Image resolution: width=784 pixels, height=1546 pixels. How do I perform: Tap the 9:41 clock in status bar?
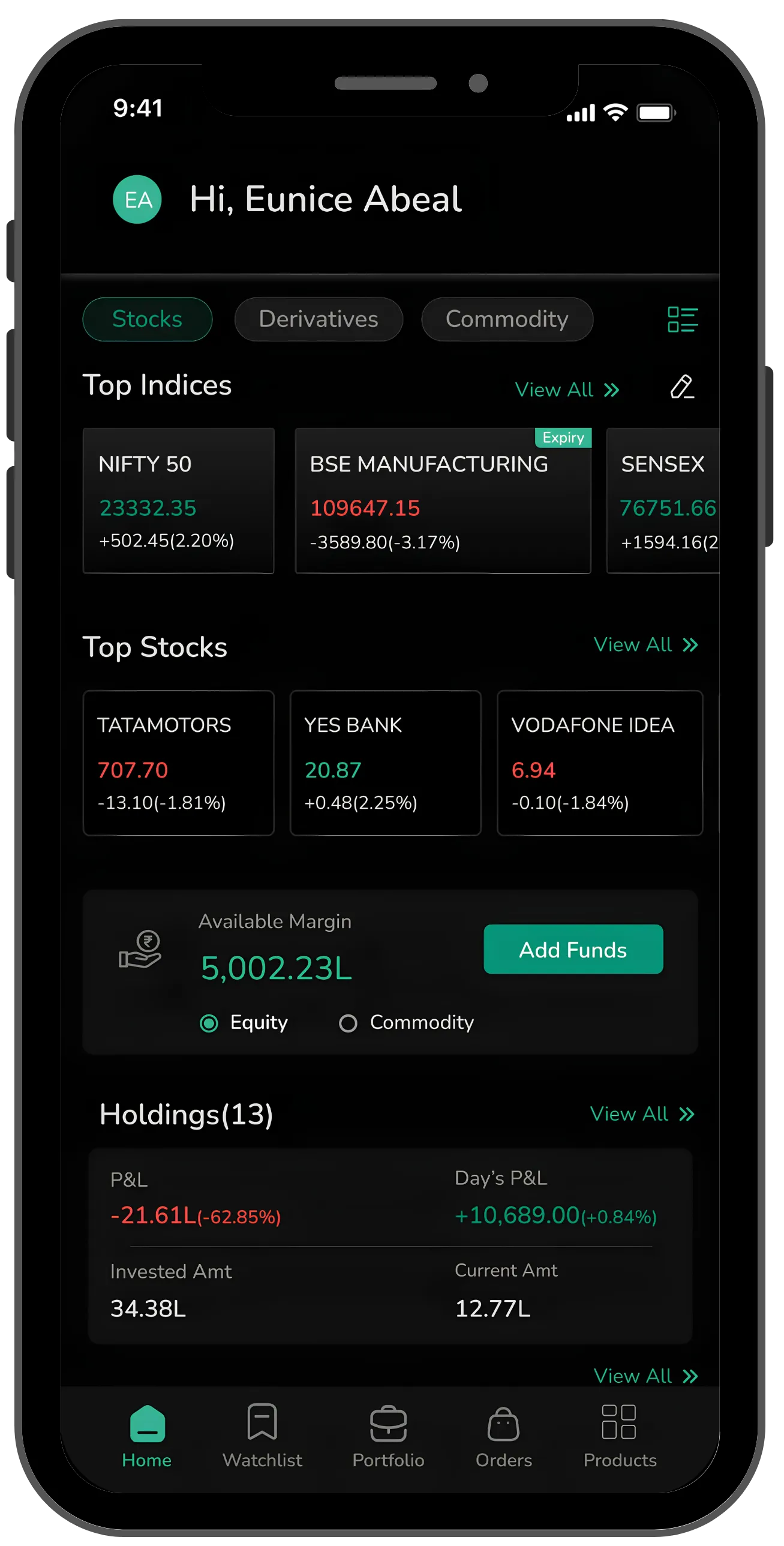(x=138, y=108)
